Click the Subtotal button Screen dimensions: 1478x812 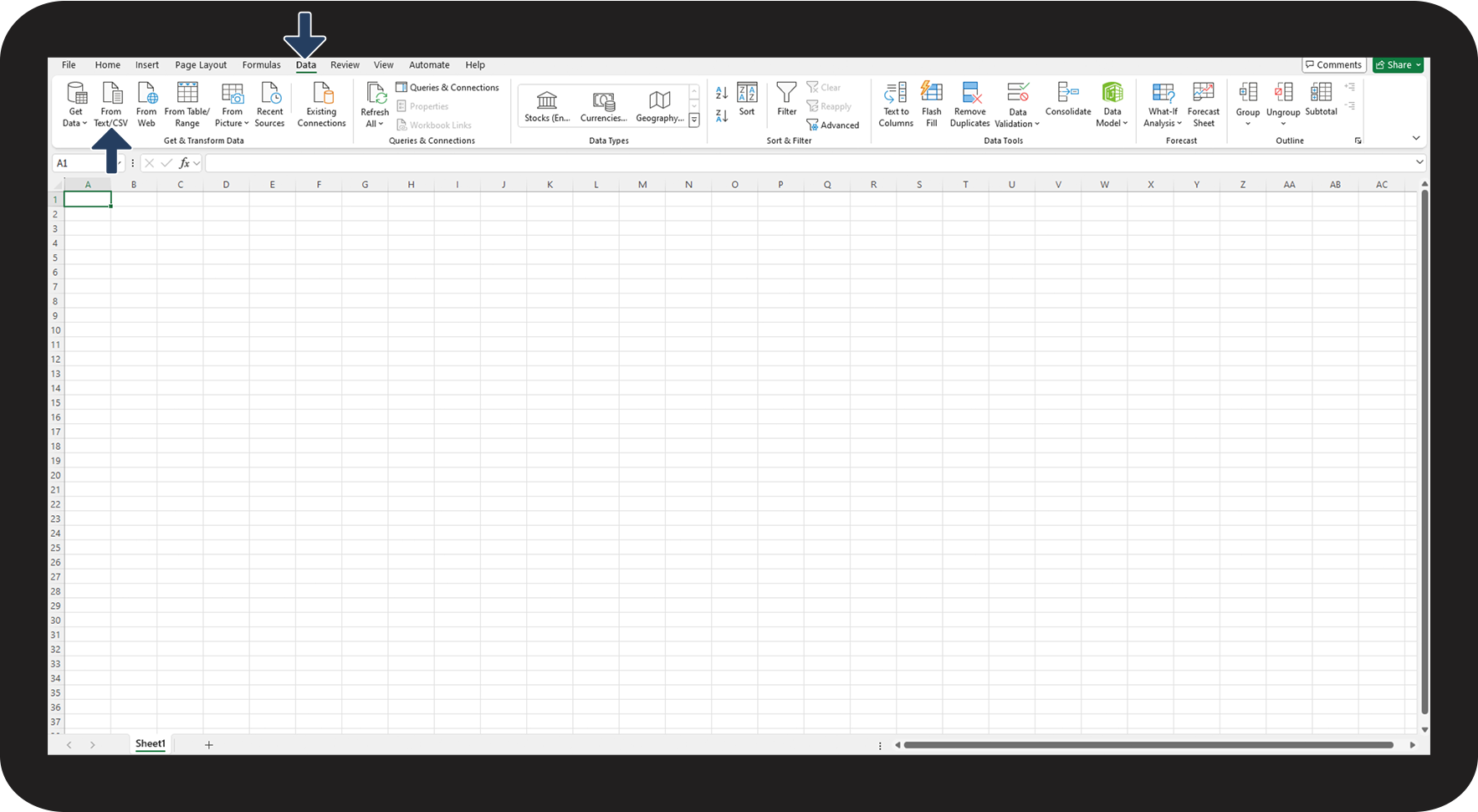point(1322,100)
